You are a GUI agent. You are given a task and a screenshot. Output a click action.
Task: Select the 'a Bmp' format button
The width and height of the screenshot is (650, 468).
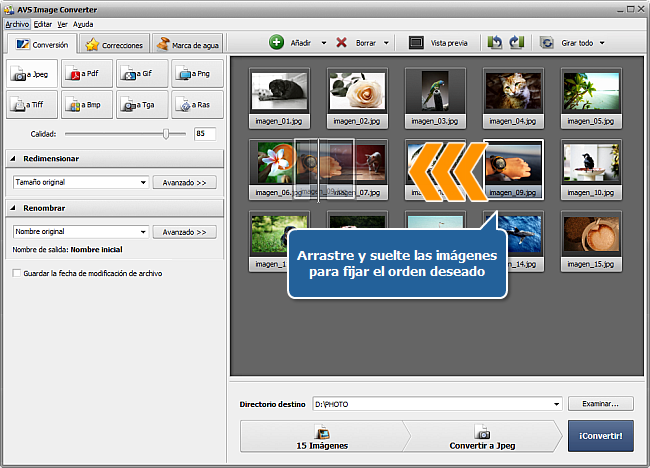click(87, 105)
